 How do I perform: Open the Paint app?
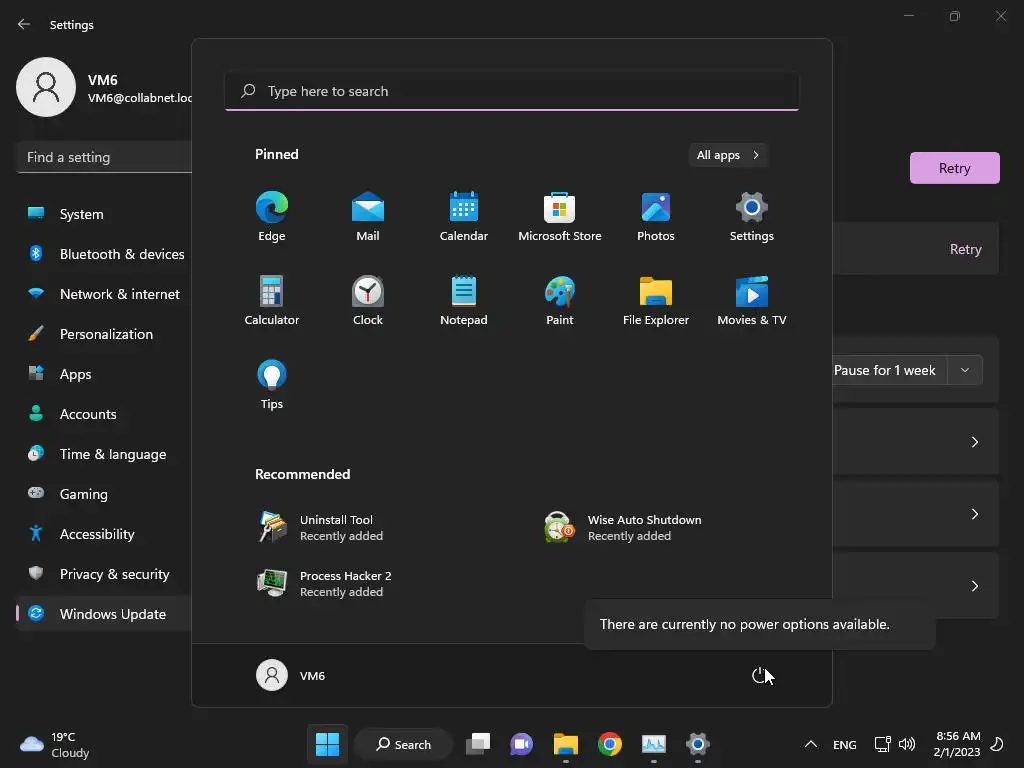(x=560, y=300)
